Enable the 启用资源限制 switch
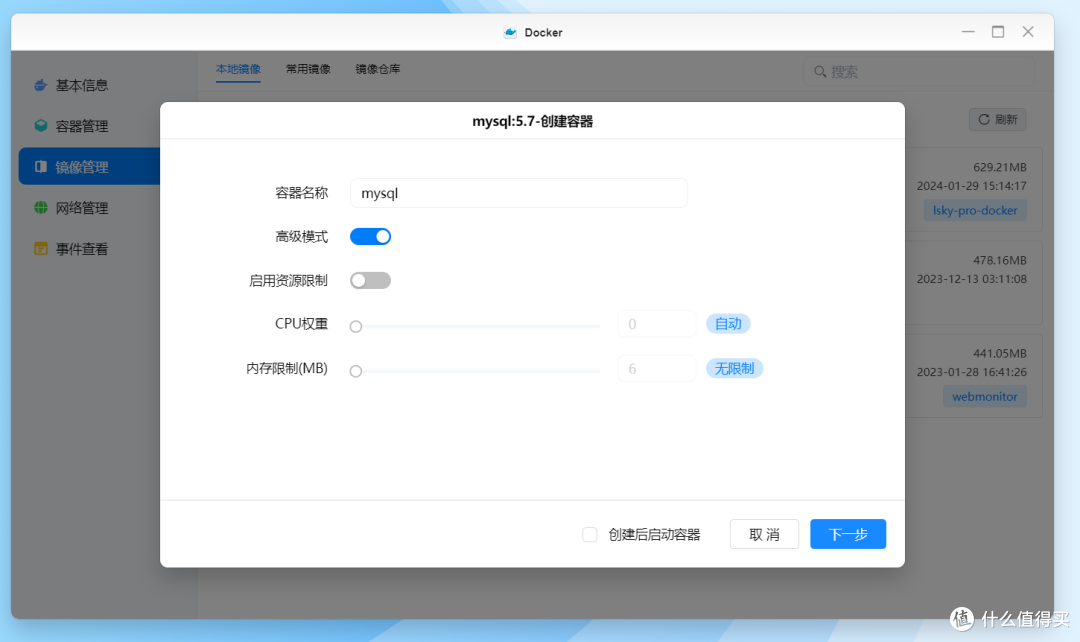Image resolution: width=1080 pixels, height=642 pixels. click(x=371, y=280)
